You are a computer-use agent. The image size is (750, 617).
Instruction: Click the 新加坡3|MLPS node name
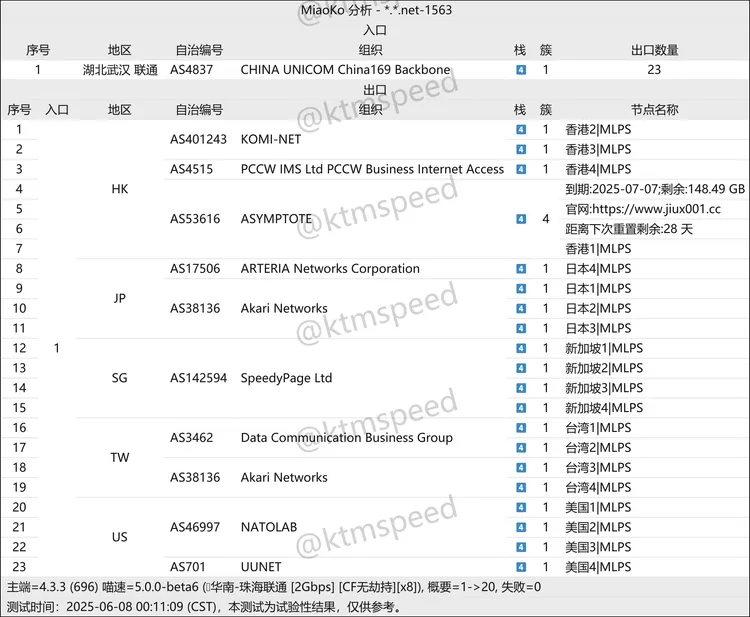(604, 388)
